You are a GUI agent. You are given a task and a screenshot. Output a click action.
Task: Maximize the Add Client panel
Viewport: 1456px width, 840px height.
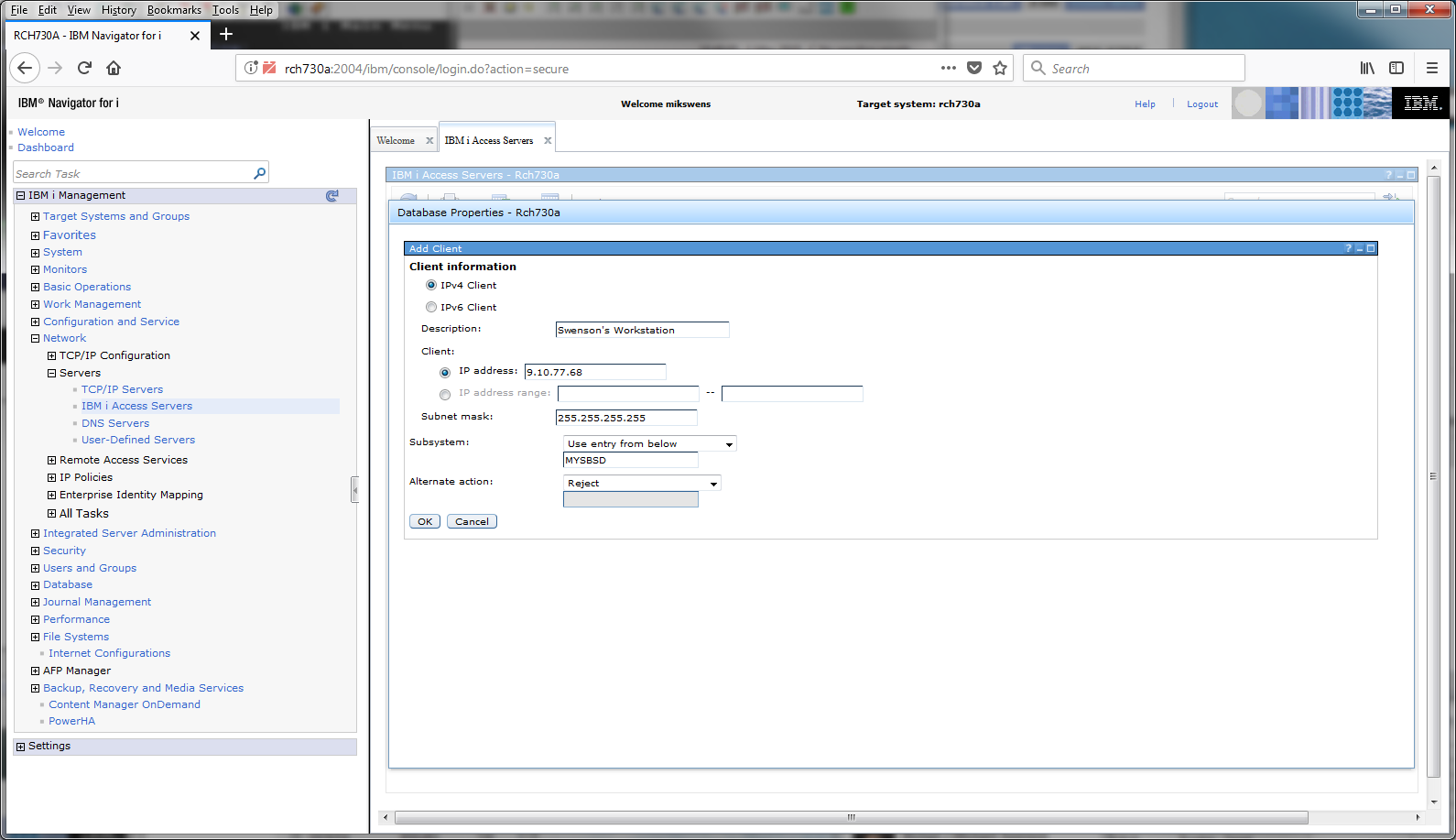(x=1371, y=248)
